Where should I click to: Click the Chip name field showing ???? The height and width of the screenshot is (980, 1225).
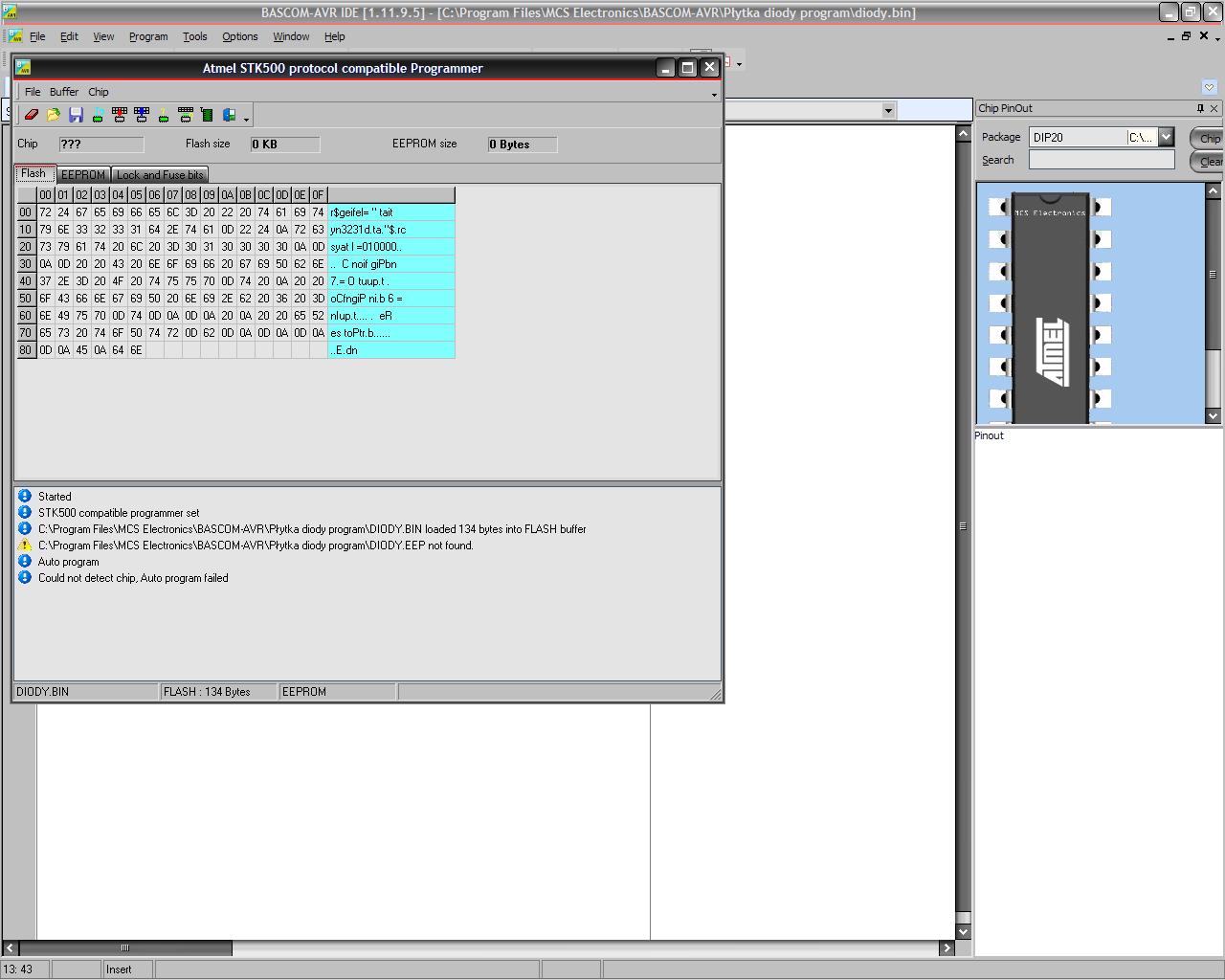(100, 145)
